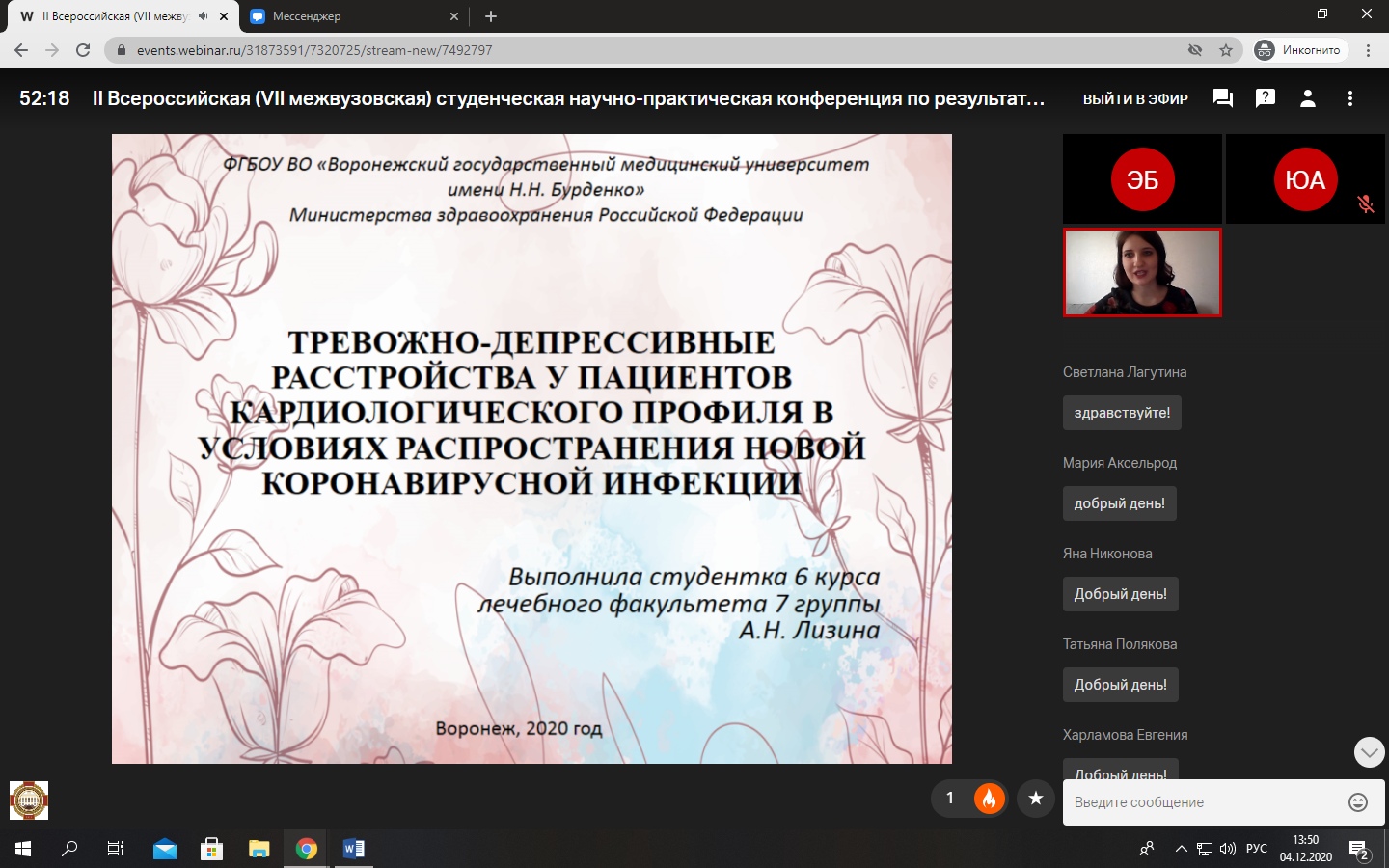Click the Инкогнито profile indicator
Viewport: 1389px width, 868px height.
point(1298,50)
